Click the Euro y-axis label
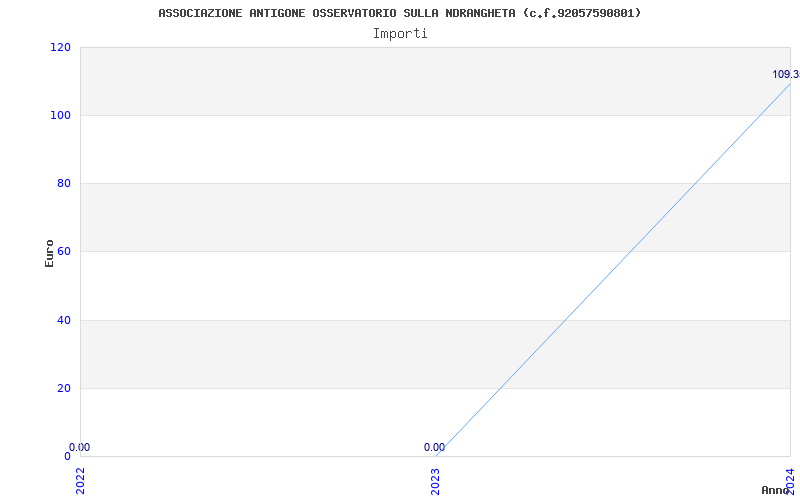This screenshot has width=800, height=500. pos(49,253)
